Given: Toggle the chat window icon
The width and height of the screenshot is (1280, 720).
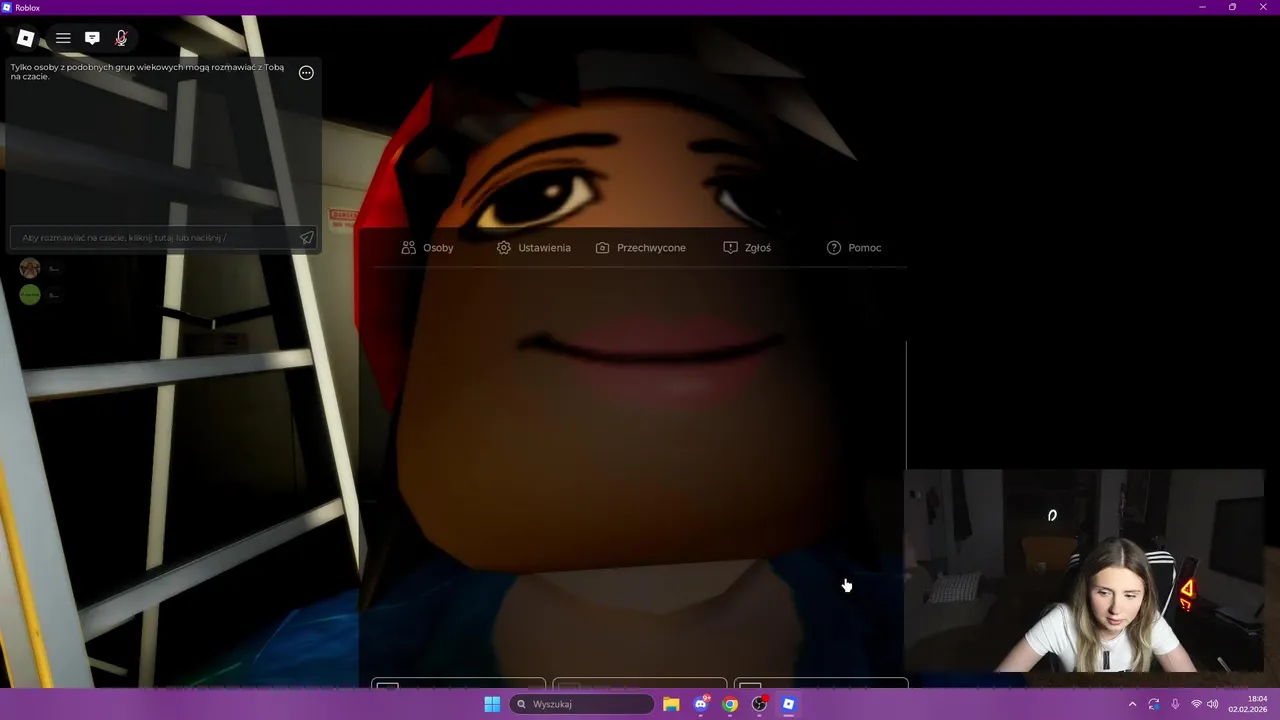Looking at the screenshot, I should (x=92, y=38).
